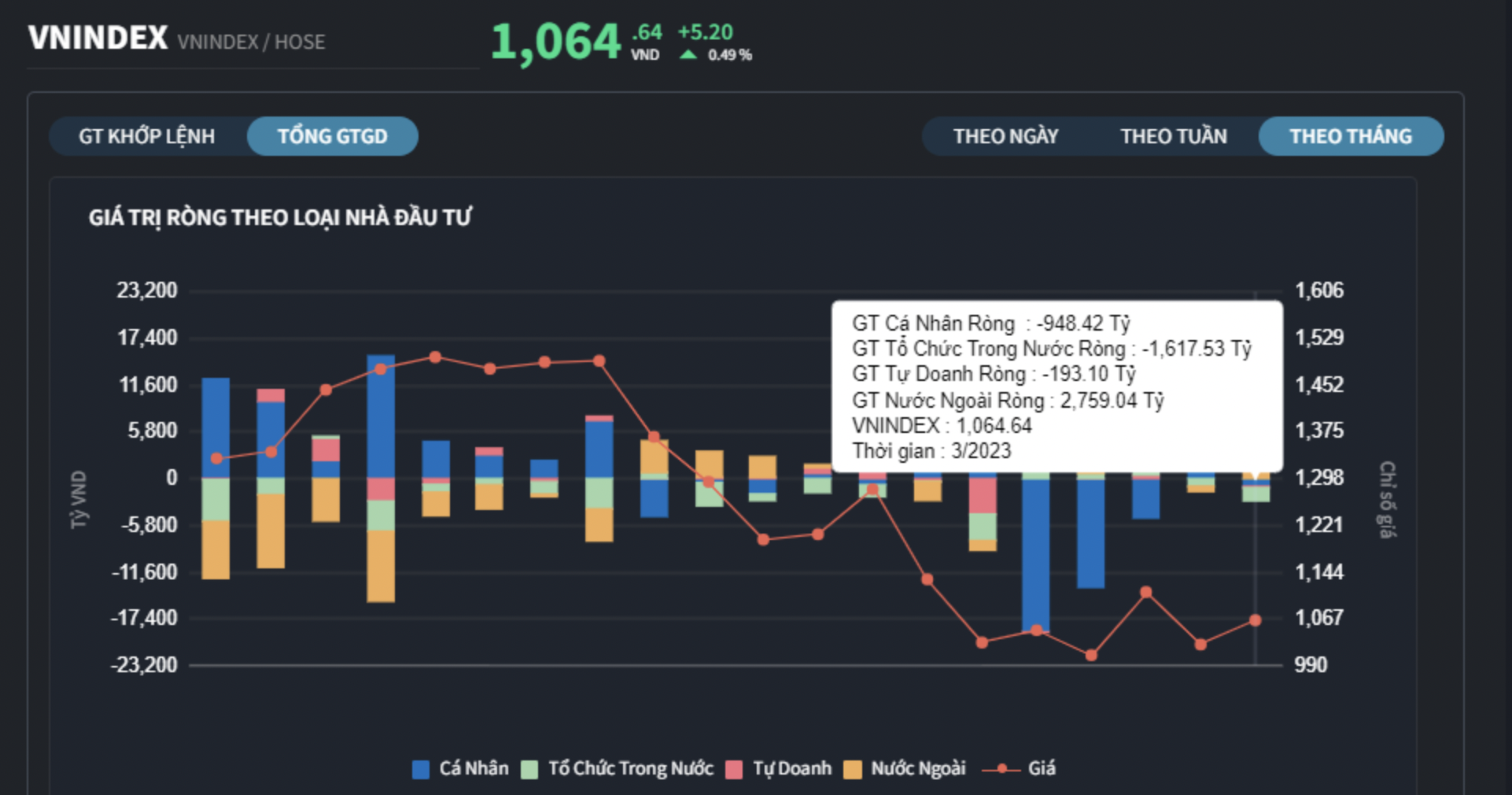Viewport: 1512px width, 795px height.
Task: Select the THEO THÁNG monthly view
Action: point(1350,136)
